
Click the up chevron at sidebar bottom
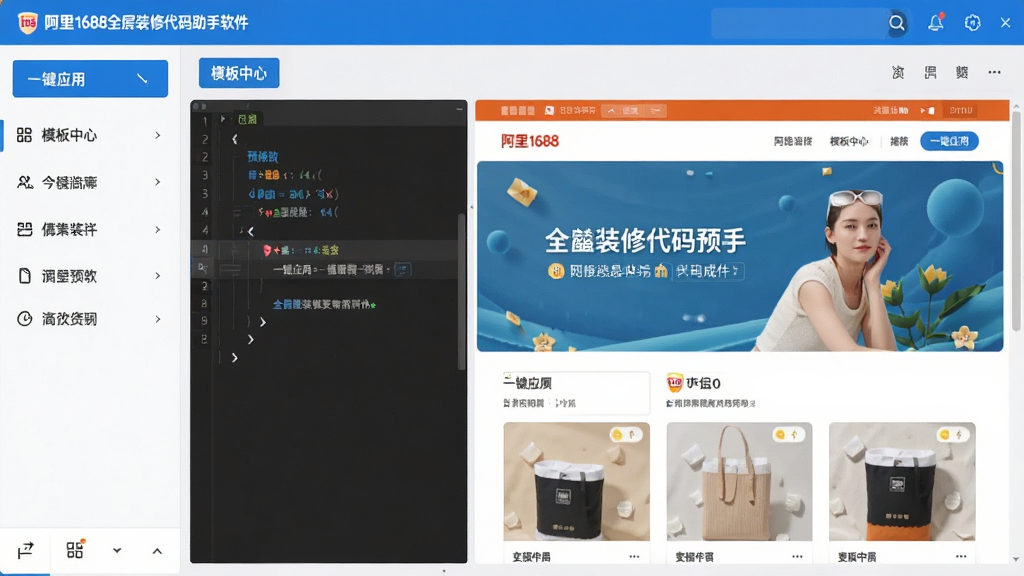[157, 551]
